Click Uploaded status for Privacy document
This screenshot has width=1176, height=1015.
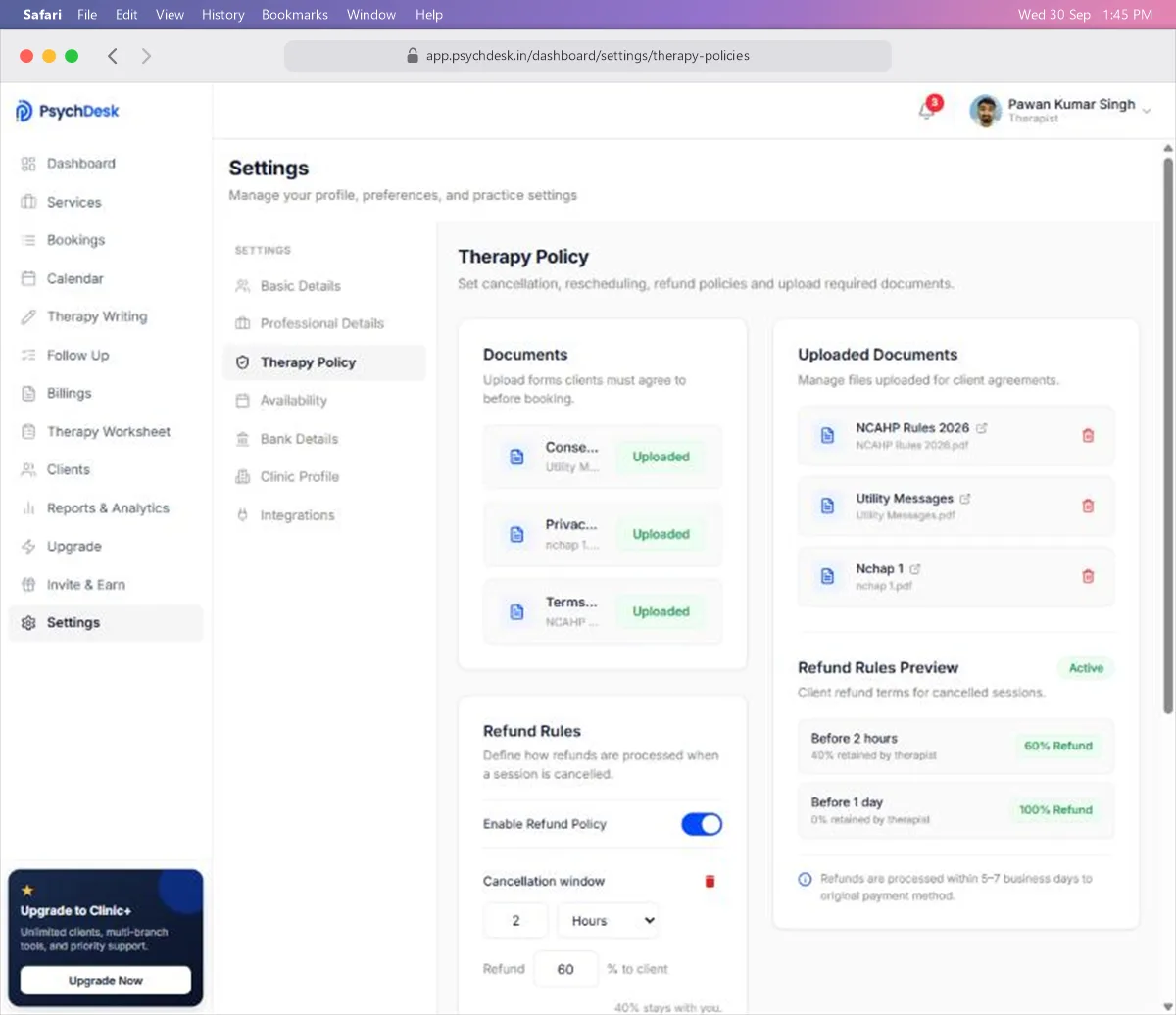coord(661,534)
